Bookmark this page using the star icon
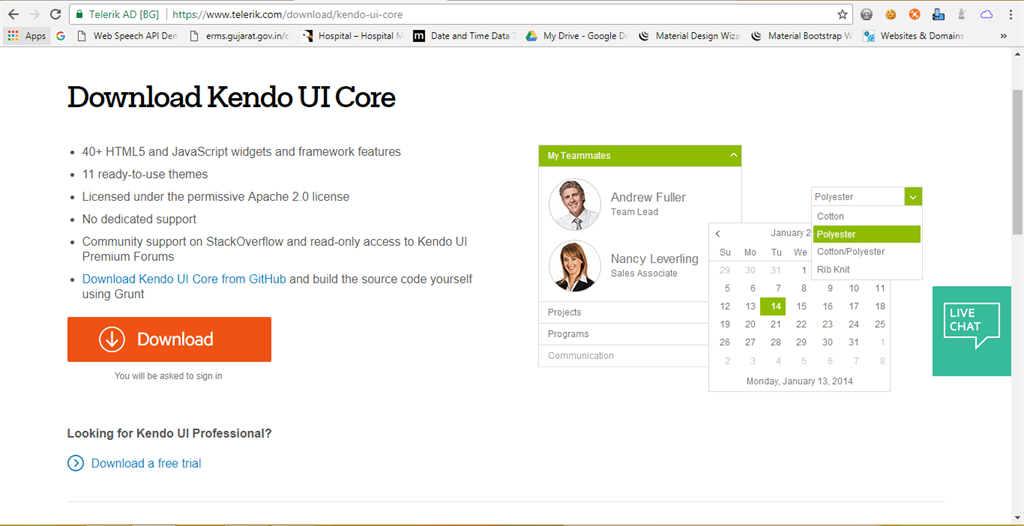Image resolution: width=1024 pixels, height=526 pixels. 842,14
